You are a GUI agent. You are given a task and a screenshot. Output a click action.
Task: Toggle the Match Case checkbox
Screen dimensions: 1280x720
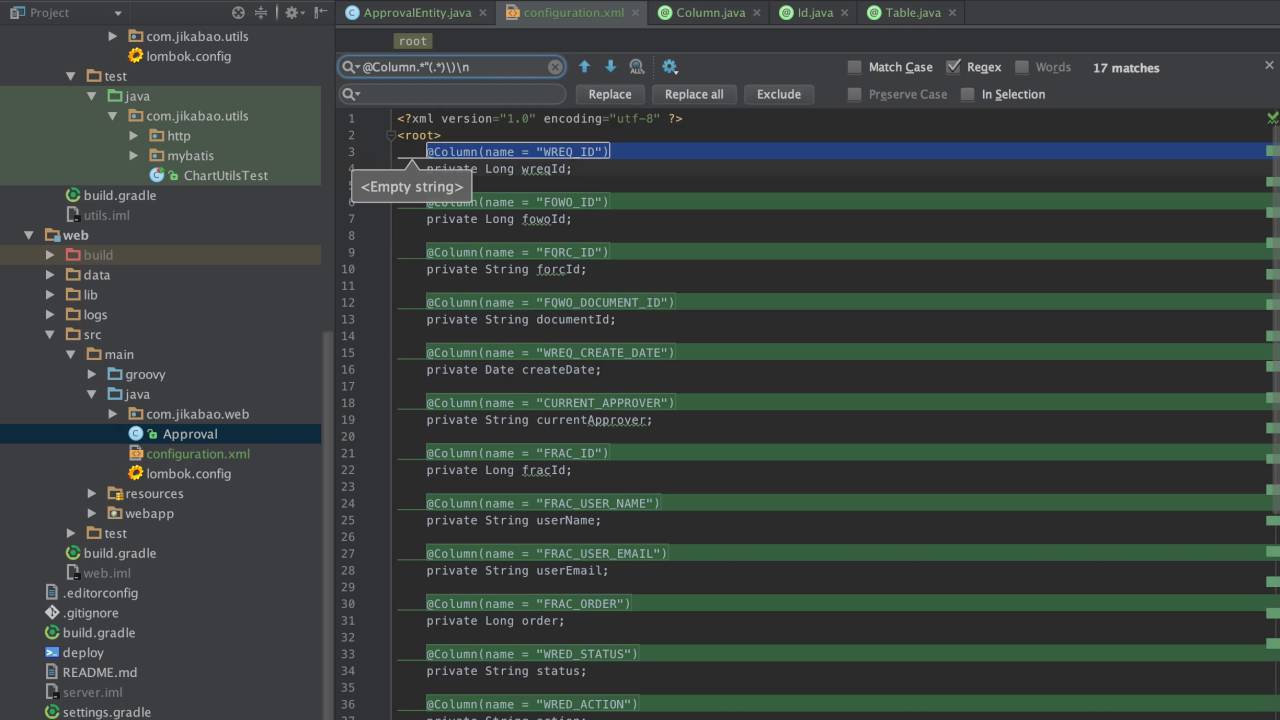point(854,67)
